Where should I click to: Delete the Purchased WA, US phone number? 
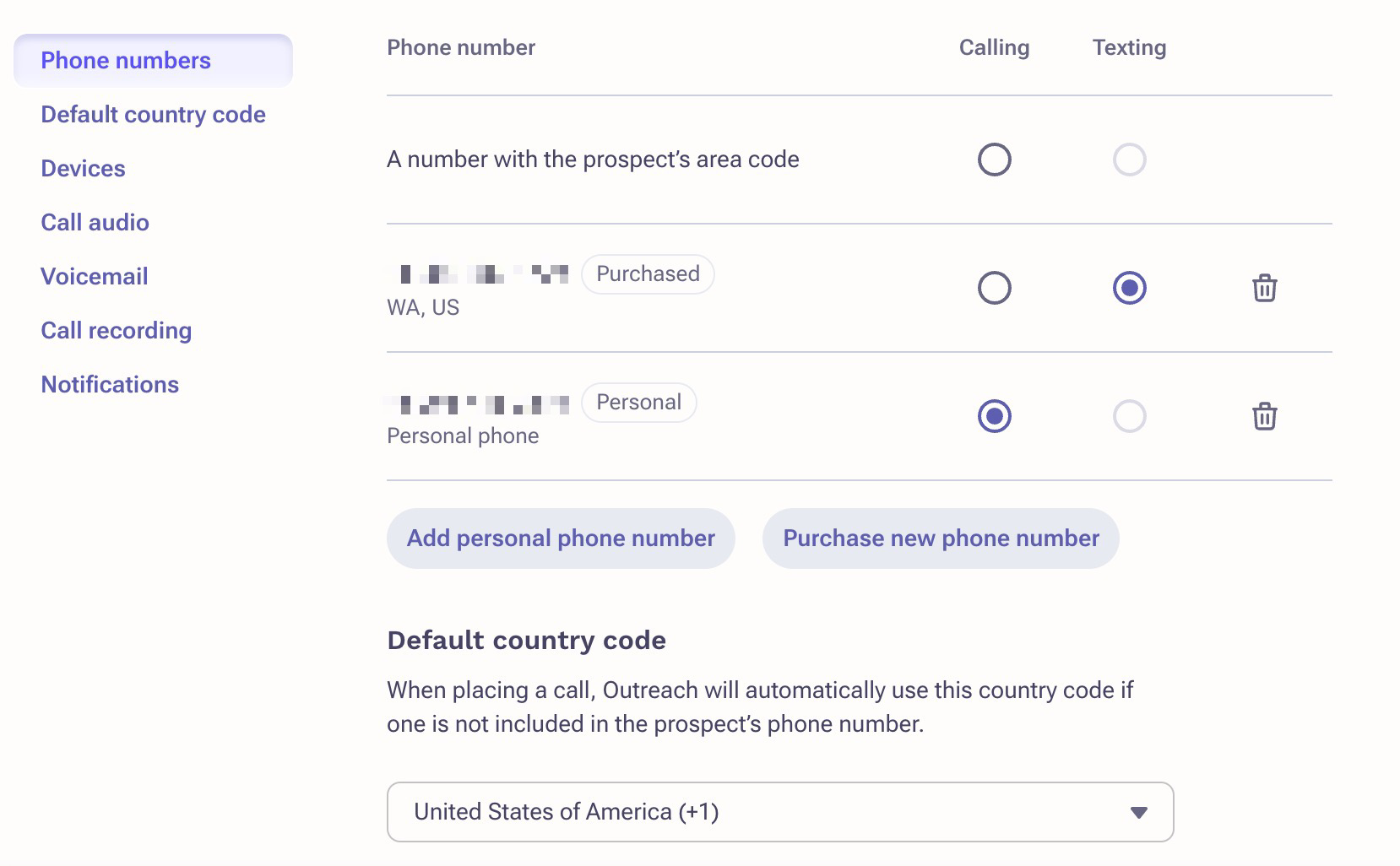[1264, 289]
